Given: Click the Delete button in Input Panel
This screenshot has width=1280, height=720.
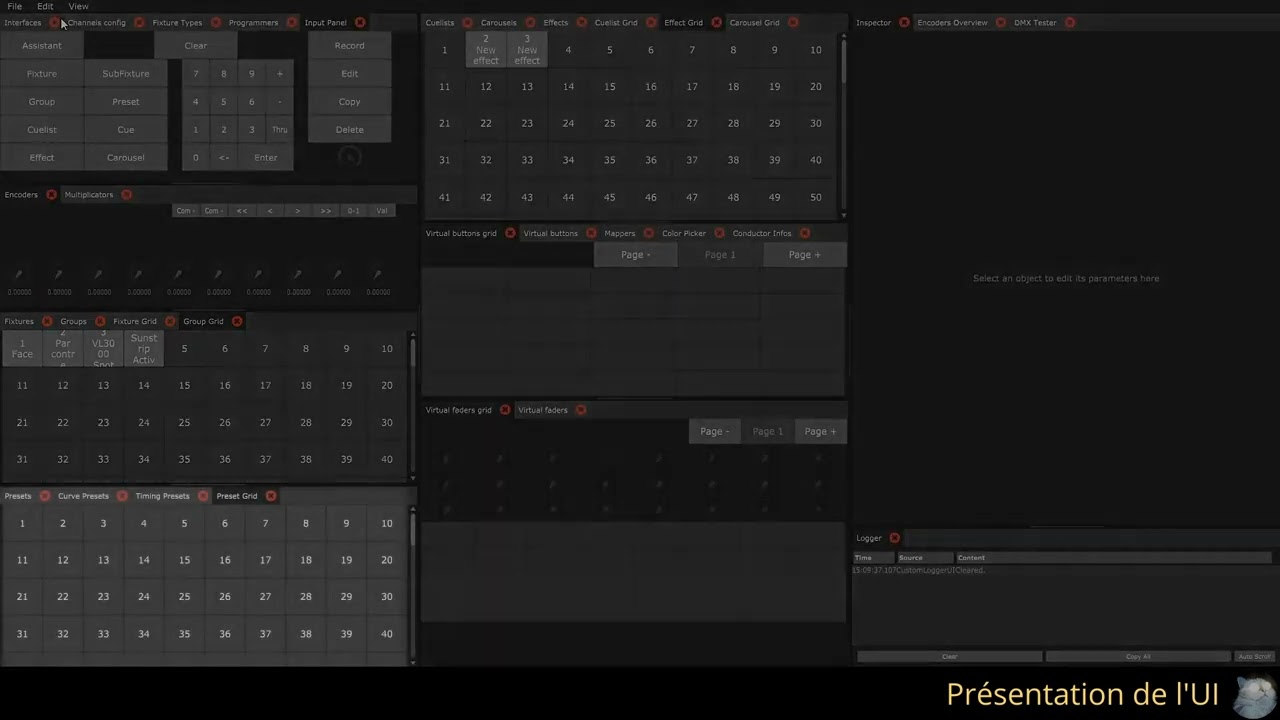Looking at the screenshot, I should [x=349, y=129].
